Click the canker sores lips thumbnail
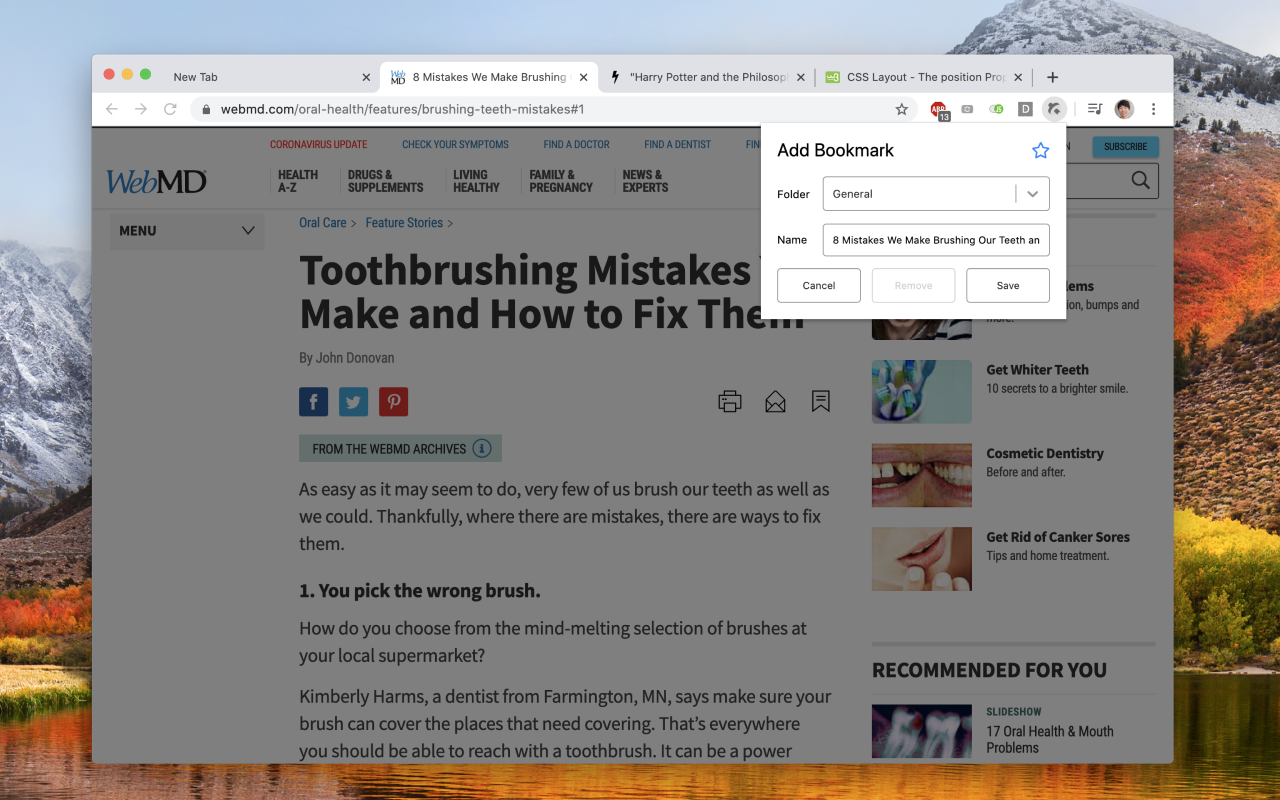Image resolution: width=1280 pixels, height=800 pixels. click(x=922, y=559)
